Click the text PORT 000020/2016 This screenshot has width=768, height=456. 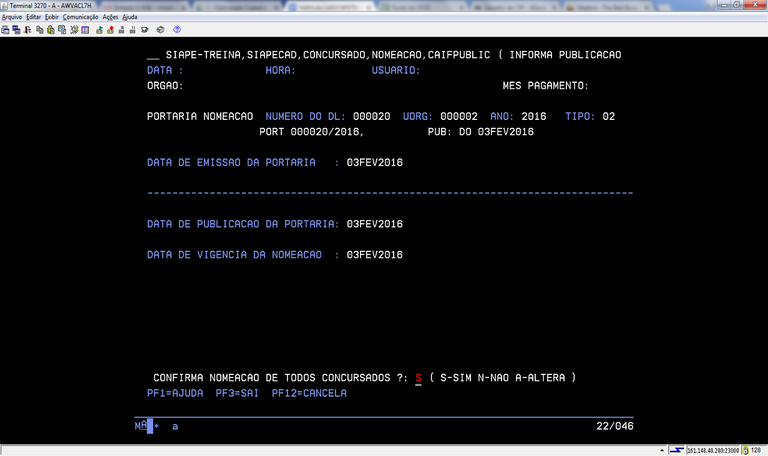pos(312,132)
